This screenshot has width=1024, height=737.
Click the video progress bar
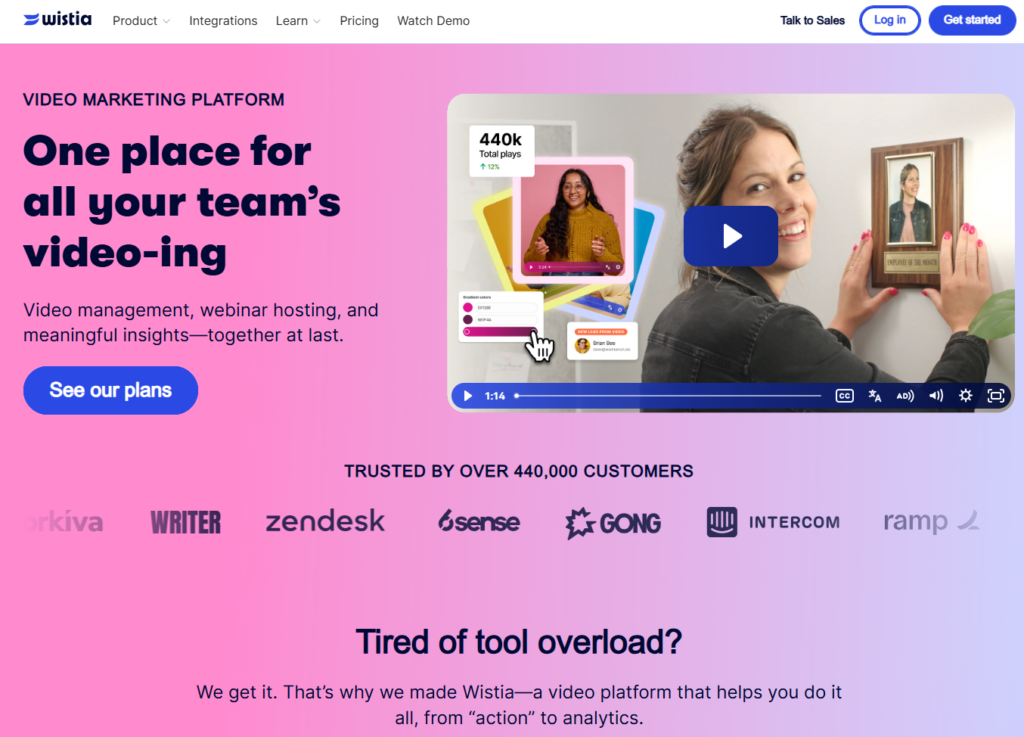click(x=668, y=396)
